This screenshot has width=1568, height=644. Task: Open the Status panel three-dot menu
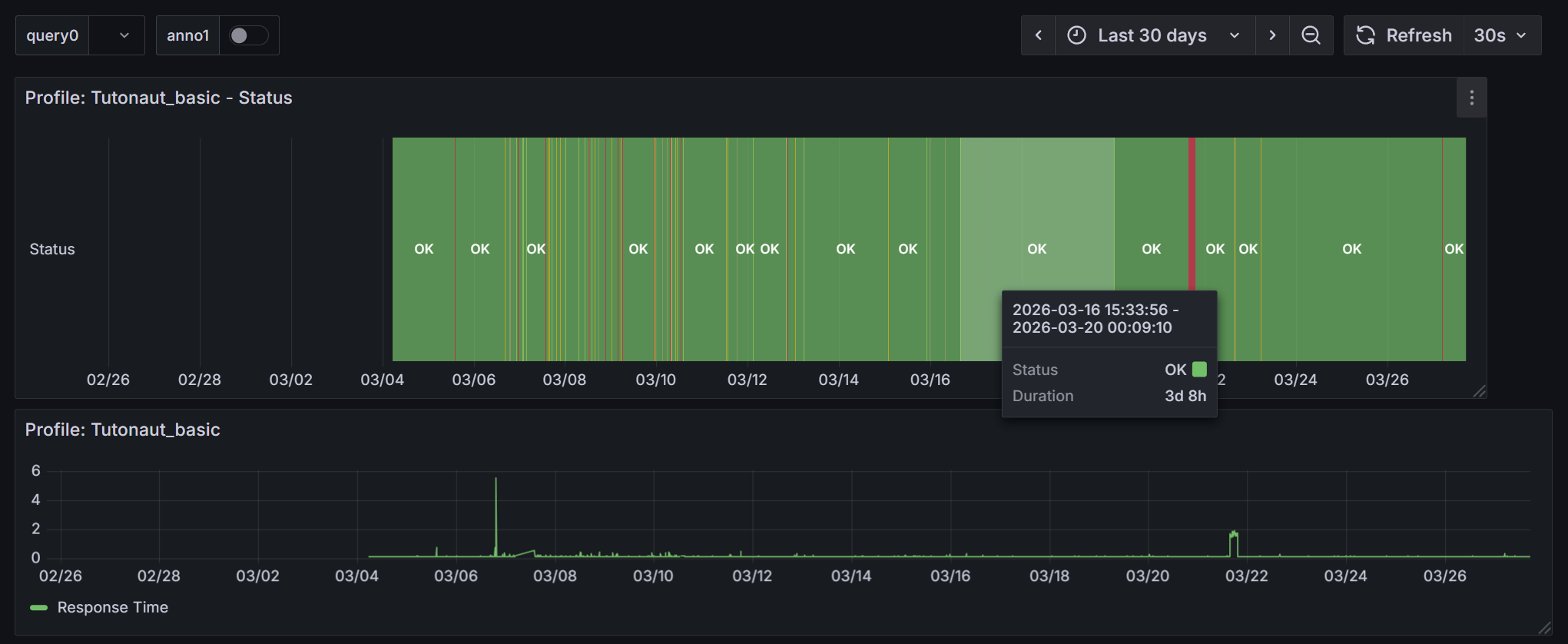pos(1471,98)
